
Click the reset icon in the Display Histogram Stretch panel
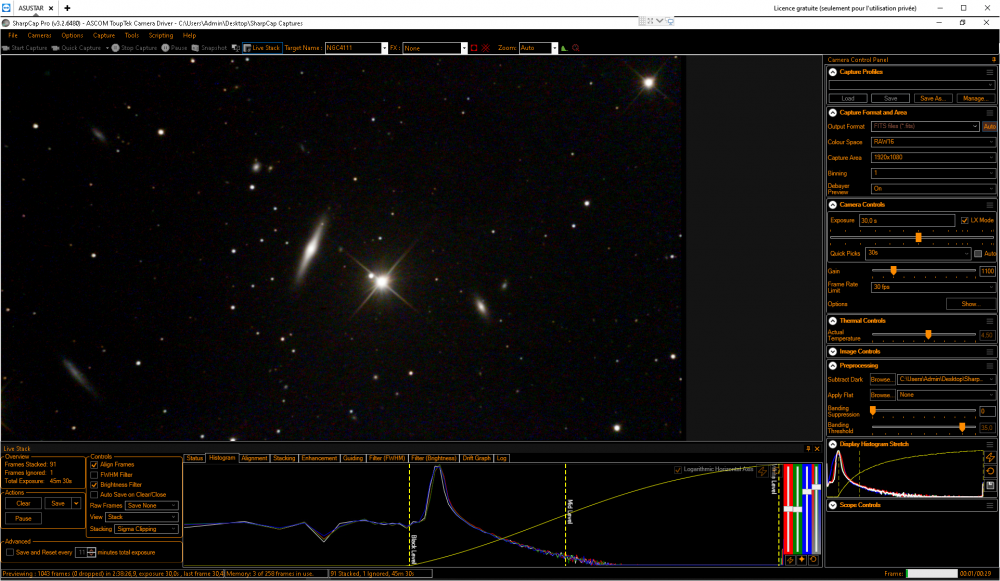pos(990,471)
